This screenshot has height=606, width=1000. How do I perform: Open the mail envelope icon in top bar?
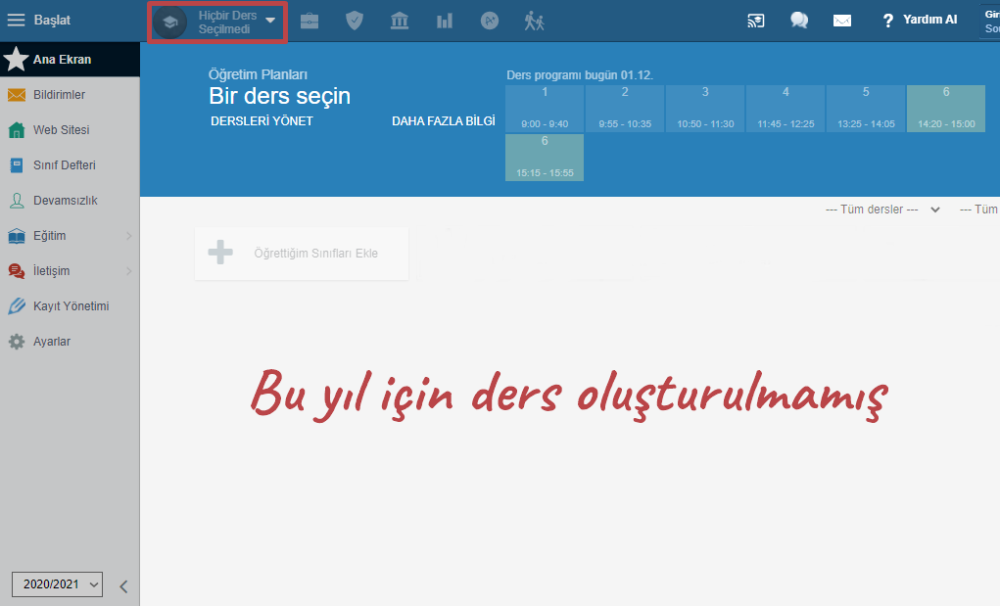842,21
